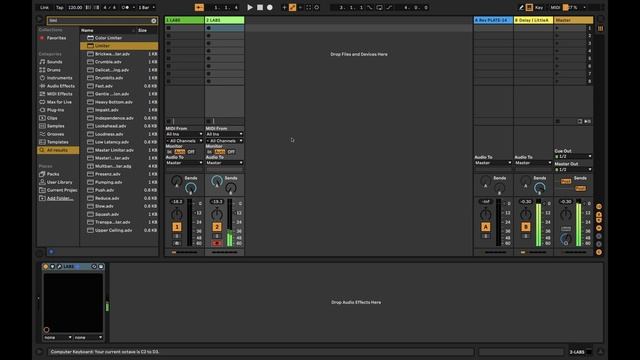Select the Master track header

573,20
